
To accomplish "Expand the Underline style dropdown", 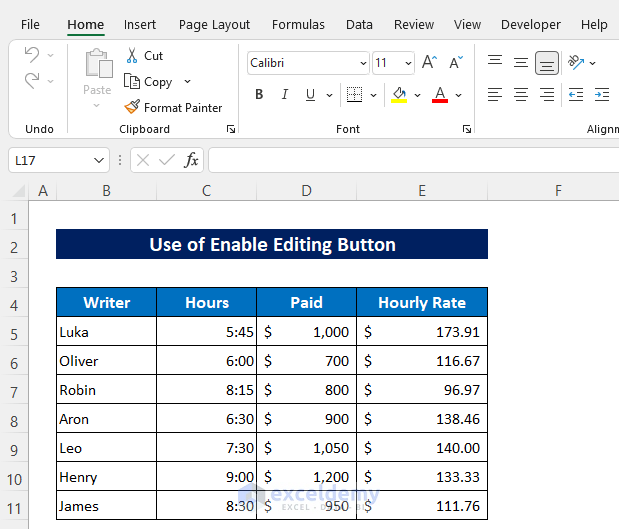I will (329, 95).
